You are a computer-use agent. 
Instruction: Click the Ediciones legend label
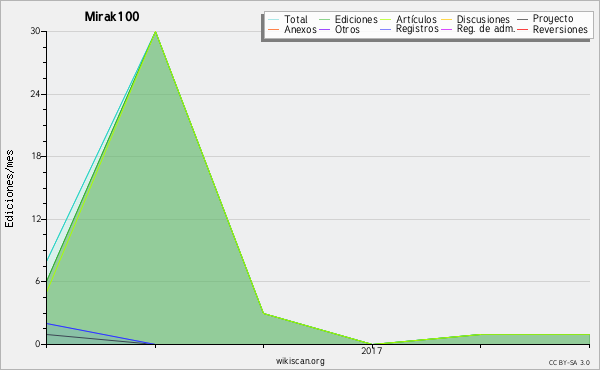(356, 19)
